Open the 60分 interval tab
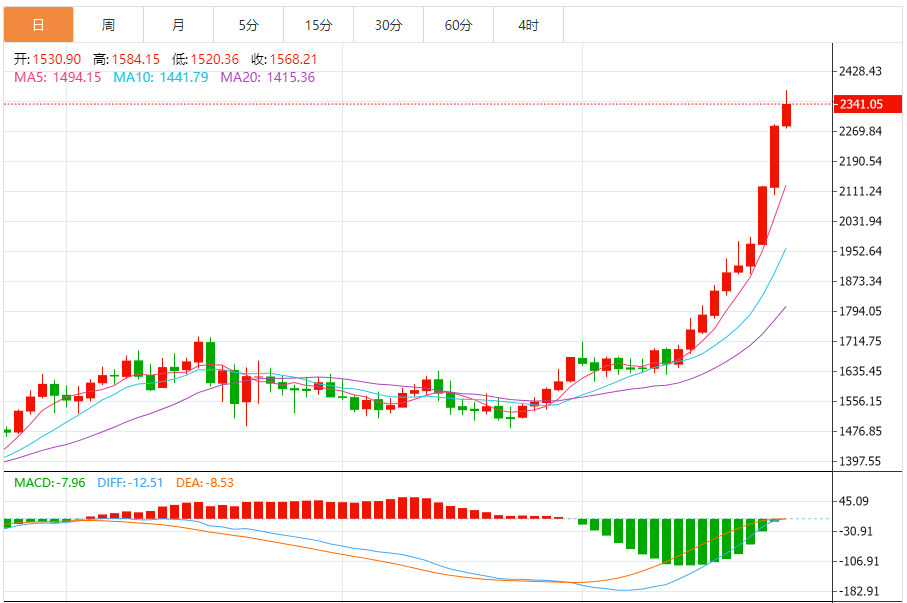Screen dimensions: 907x603 [x=458, y=25]
